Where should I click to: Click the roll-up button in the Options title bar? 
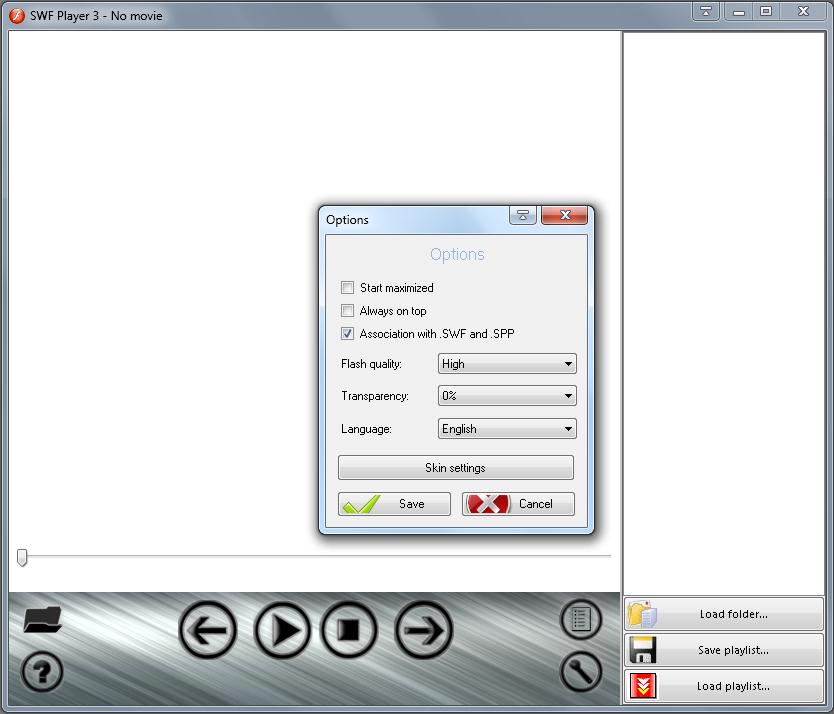523,215
